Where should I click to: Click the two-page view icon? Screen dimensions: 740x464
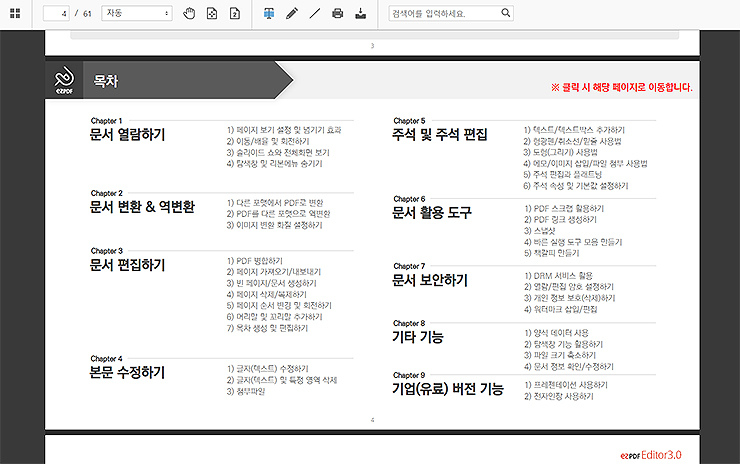(235, 13)
